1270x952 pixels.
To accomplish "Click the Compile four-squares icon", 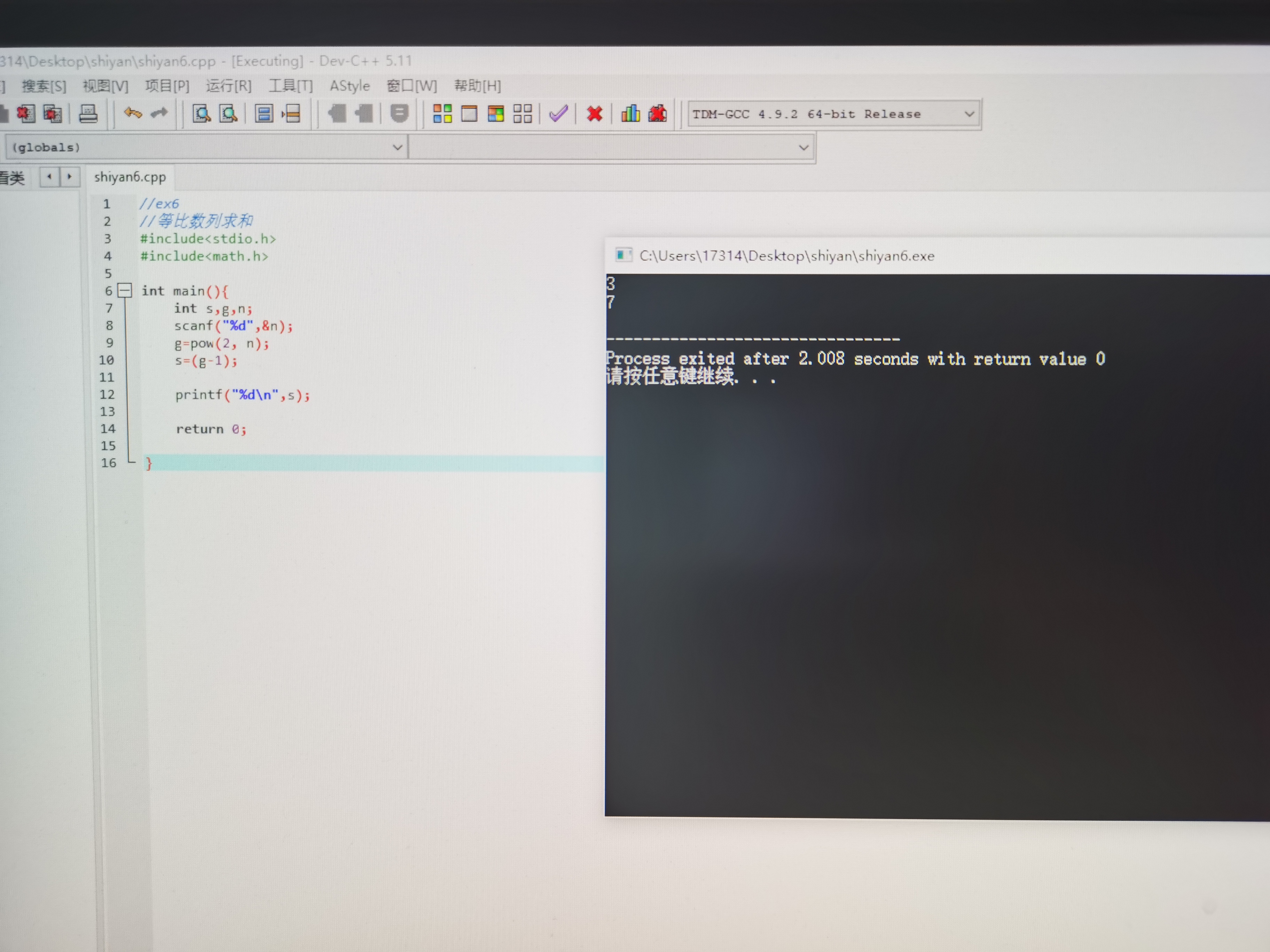I will point(442,114).
